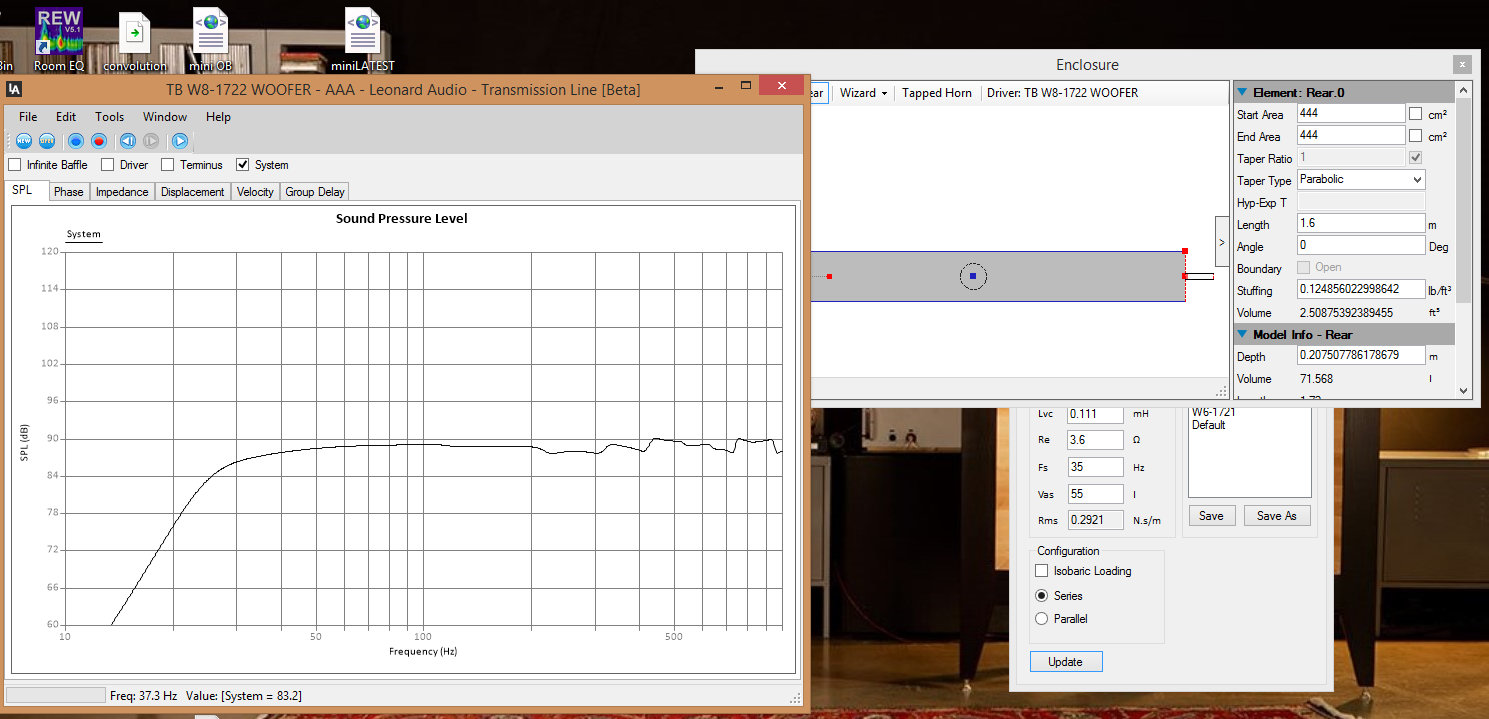Click the Stuffing value input field
Viewport: 1489px width, 719px height.
pyautogui.click(x=1361, y=290)
